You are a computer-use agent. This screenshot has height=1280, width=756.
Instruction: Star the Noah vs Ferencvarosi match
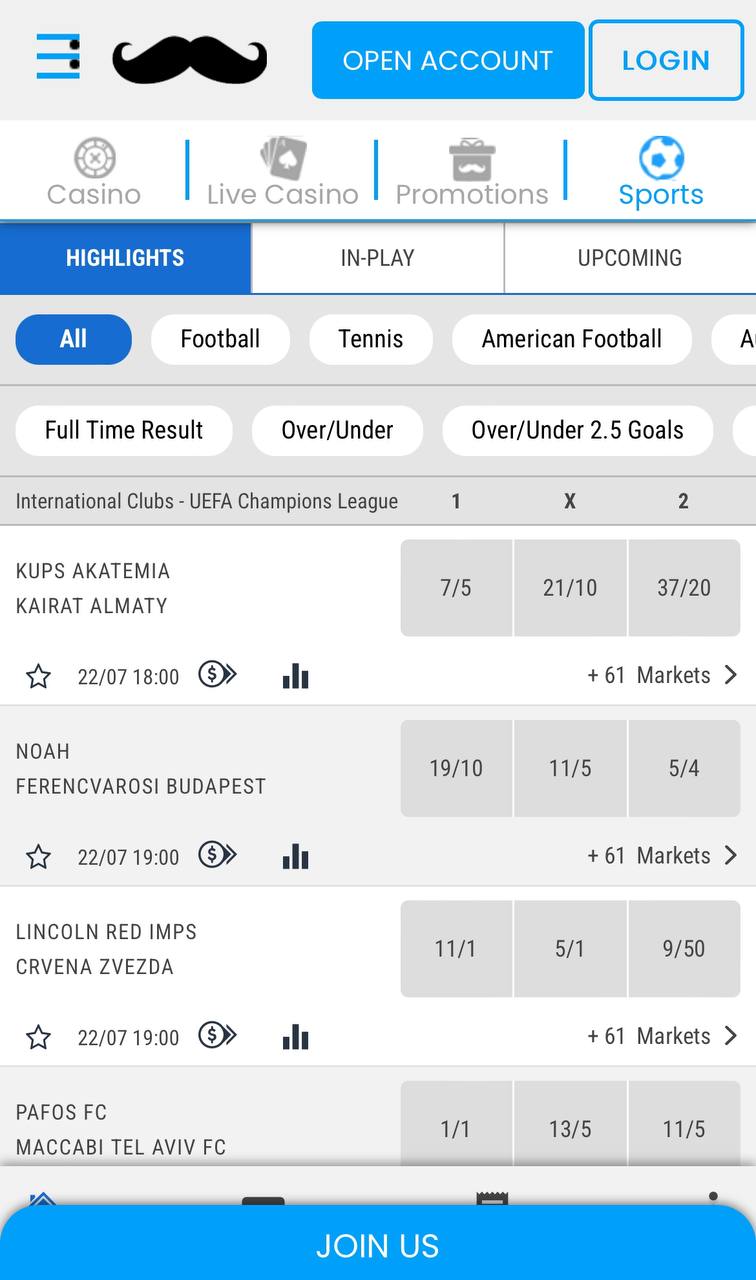tap(38, 857)
